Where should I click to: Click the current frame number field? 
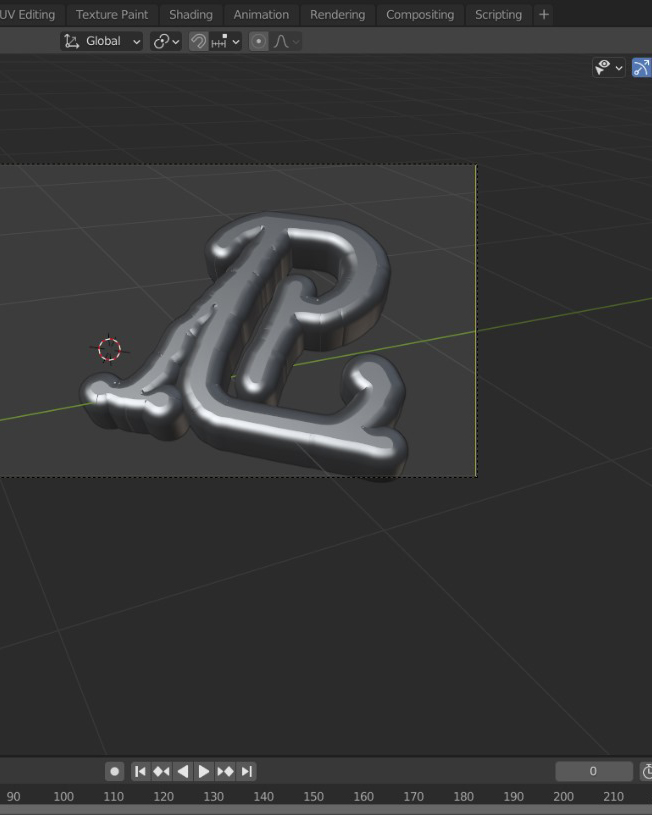[593, 771]
